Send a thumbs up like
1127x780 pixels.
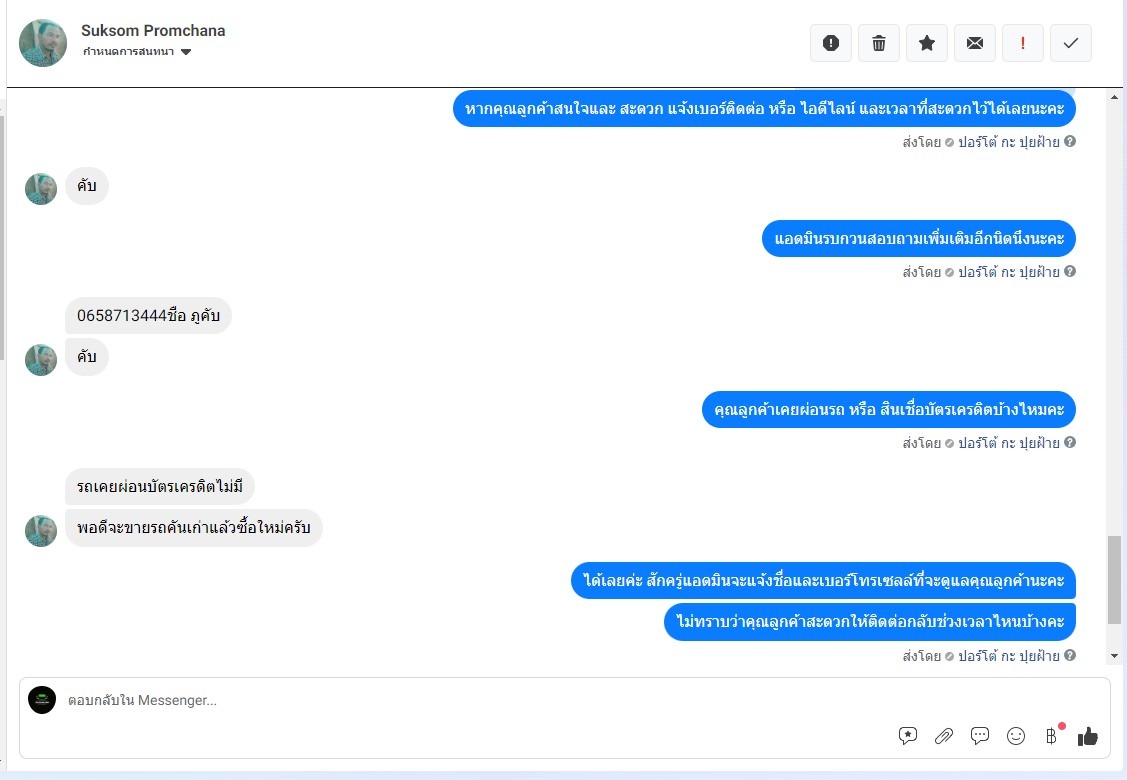(x=1087, y=735)
